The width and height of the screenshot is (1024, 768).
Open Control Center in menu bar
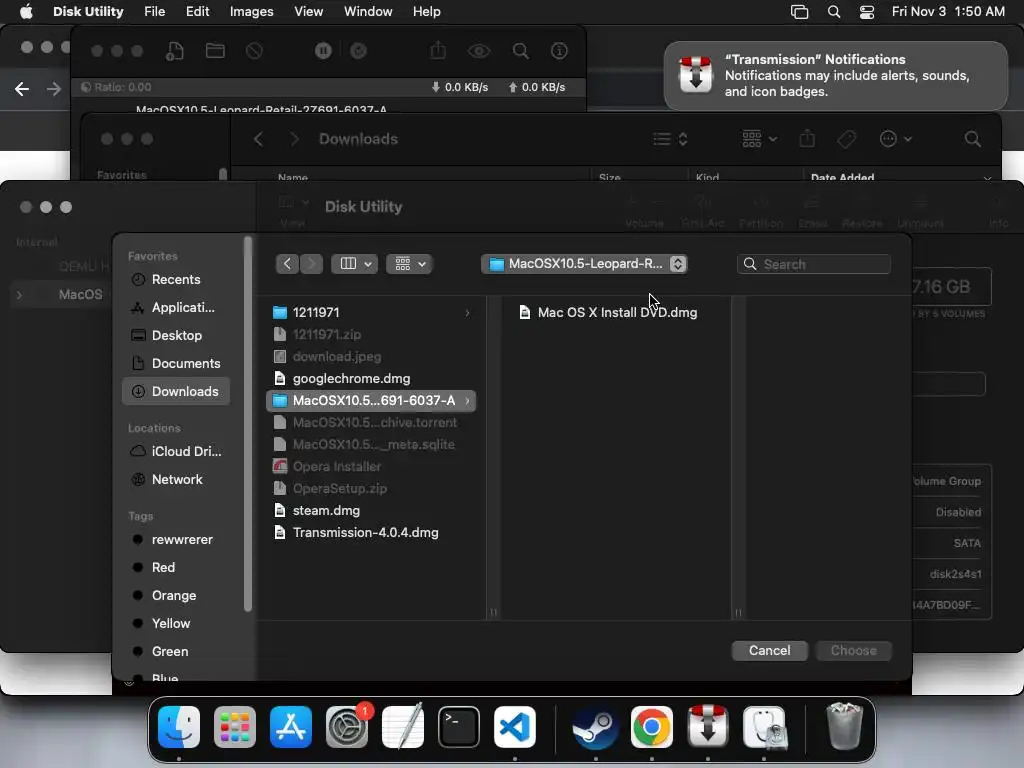pyautogui.click(x=867, y=12)
